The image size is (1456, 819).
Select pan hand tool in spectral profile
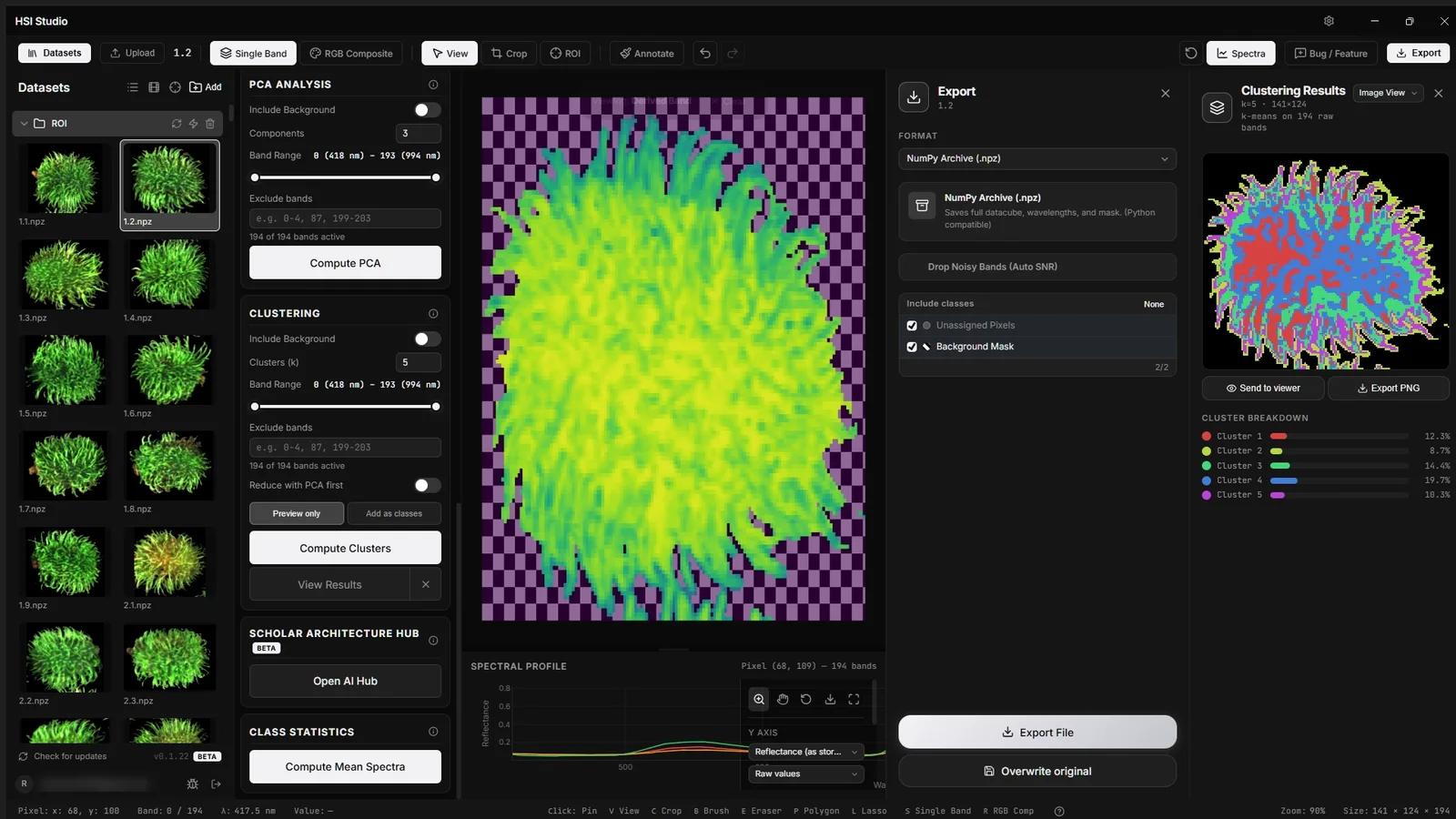(783, 700)
